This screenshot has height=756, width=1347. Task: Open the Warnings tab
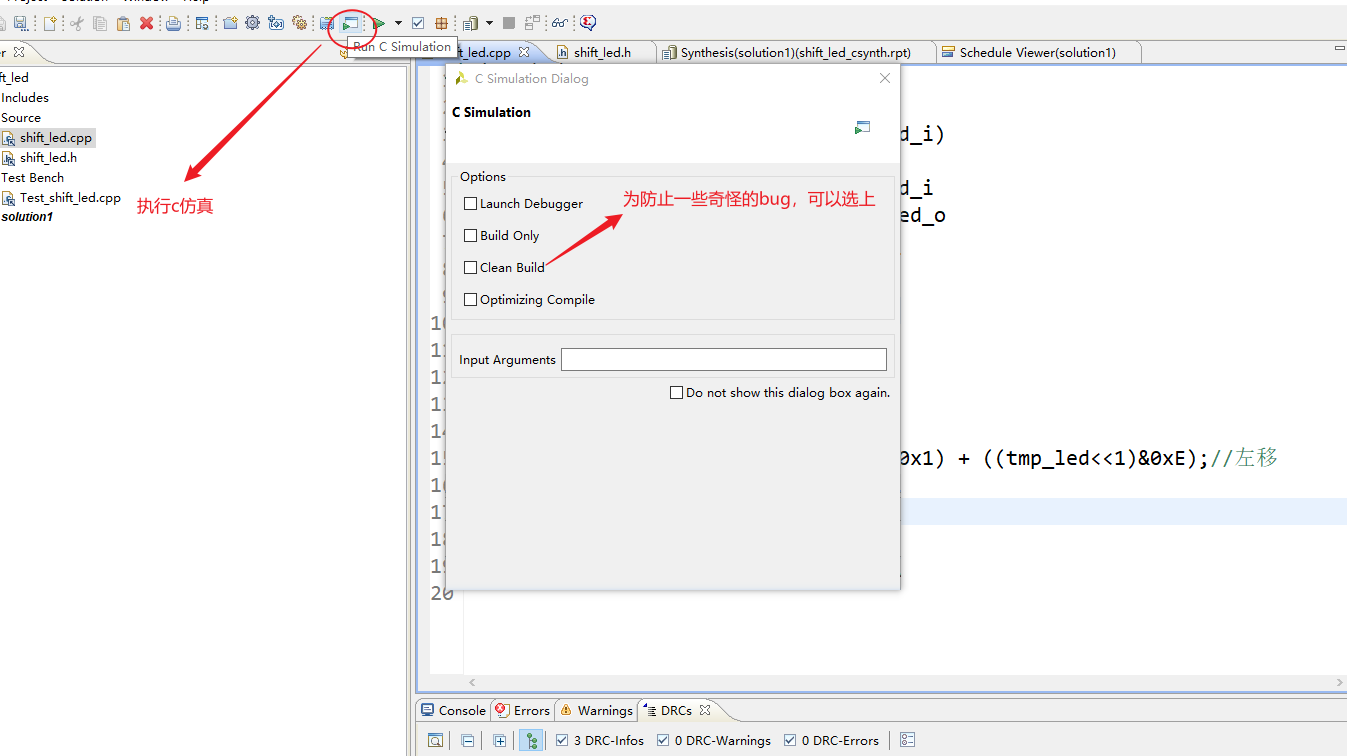596,711
